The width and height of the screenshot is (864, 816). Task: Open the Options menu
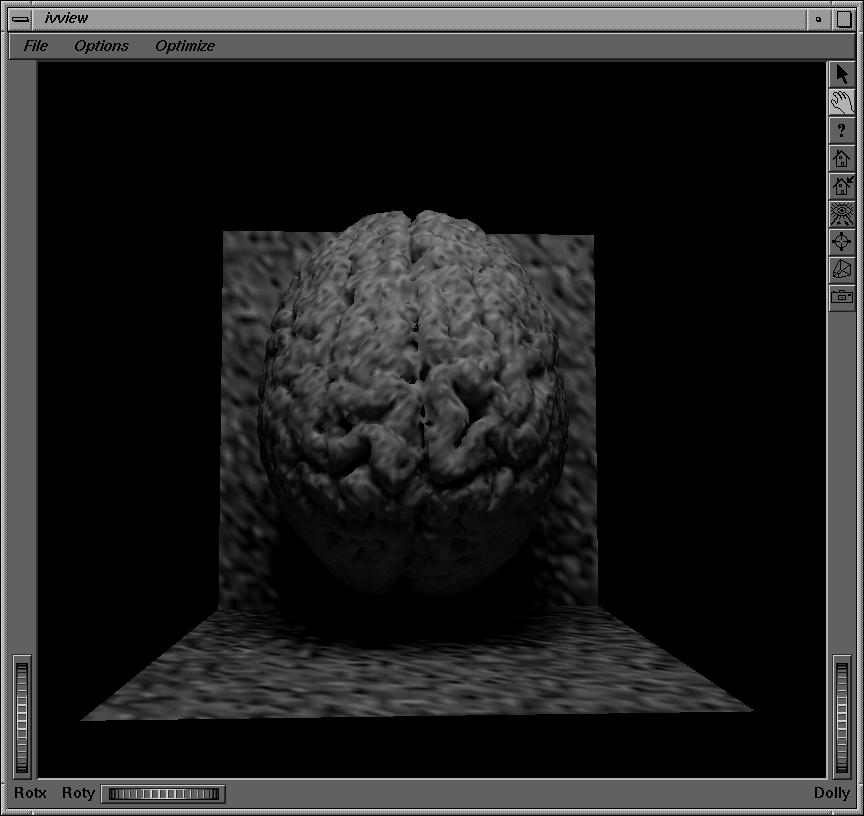(101, 46)
